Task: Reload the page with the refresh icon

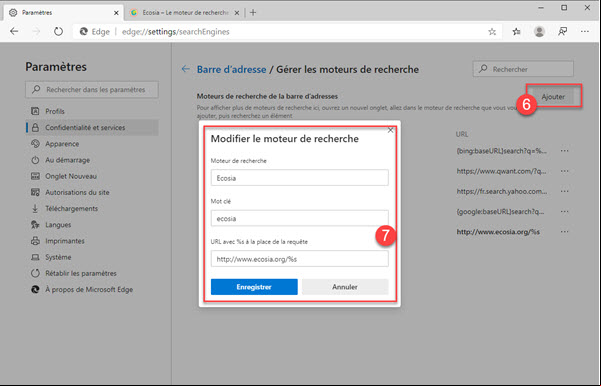Action: [x=58, y=31]
